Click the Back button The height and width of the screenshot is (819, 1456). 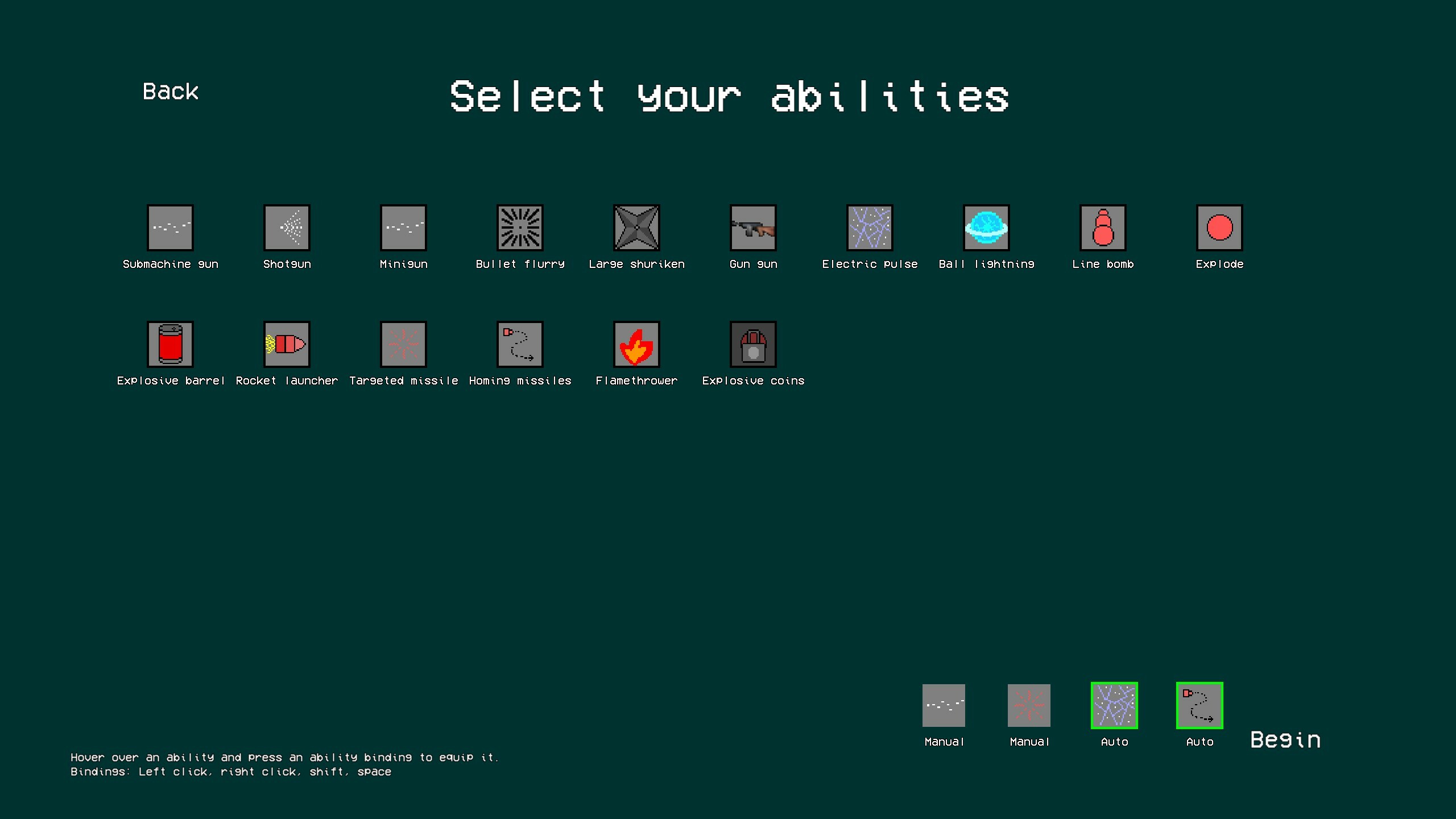tap(171, 91)
